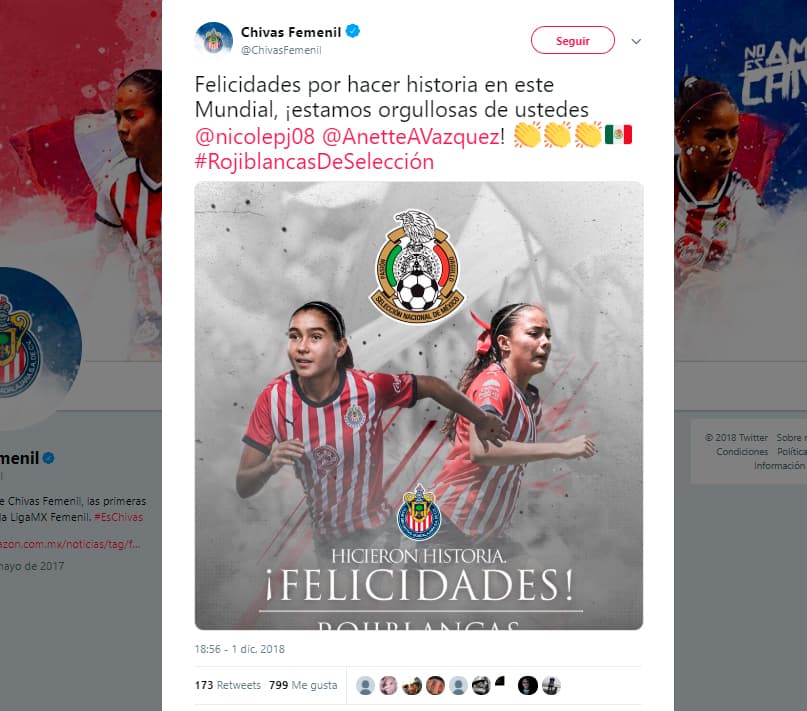
Task: Open the @nicolepj08 mention
Action: pos(255,136)
